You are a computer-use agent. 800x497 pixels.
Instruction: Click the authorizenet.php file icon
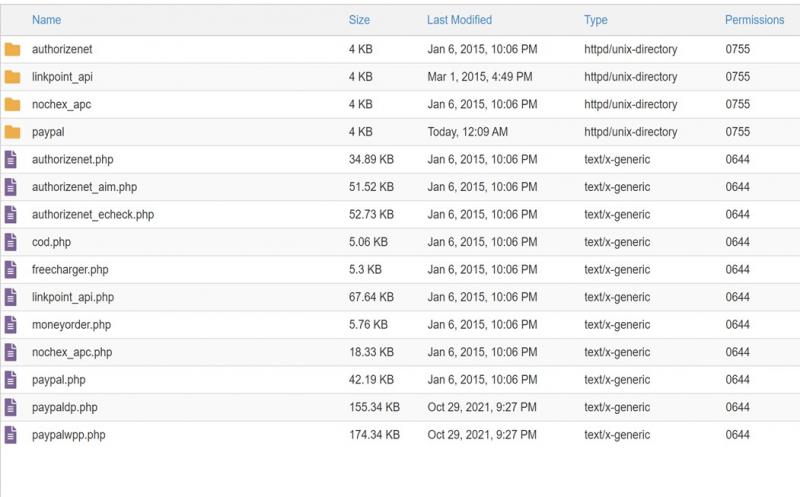[11, 160]
